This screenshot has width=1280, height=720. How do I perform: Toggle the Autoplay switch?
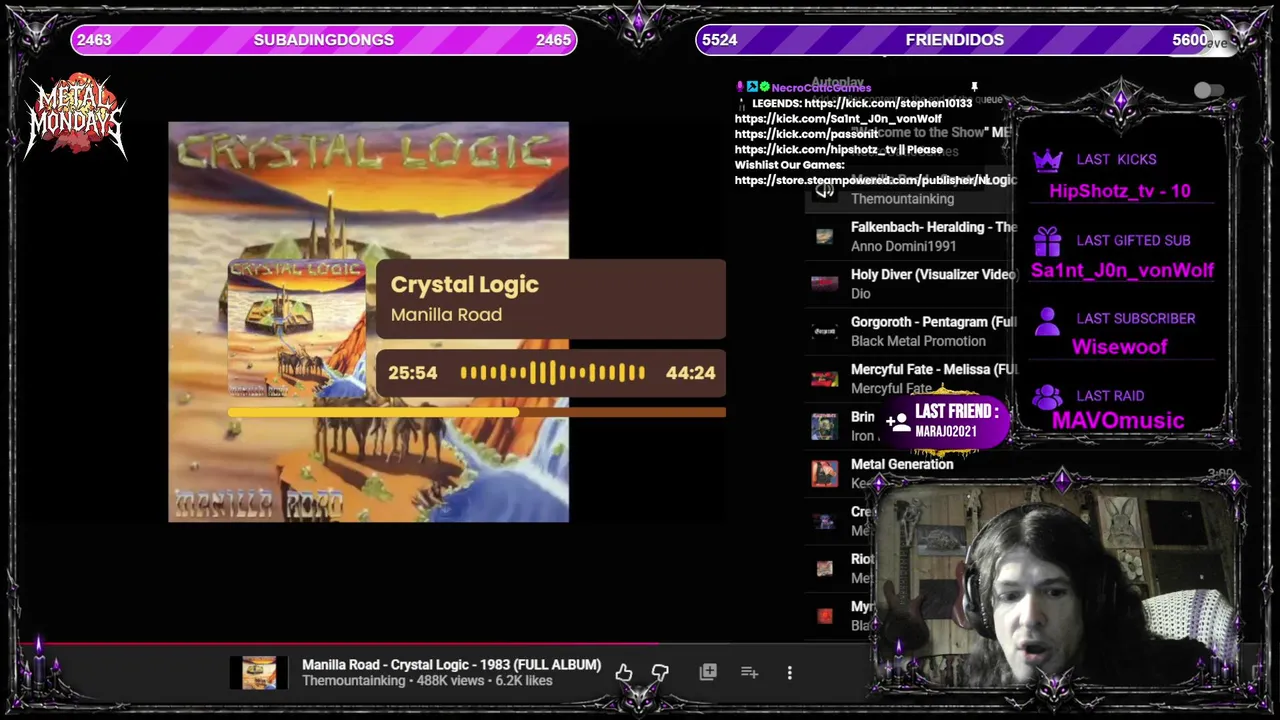tap(1209, 90)
